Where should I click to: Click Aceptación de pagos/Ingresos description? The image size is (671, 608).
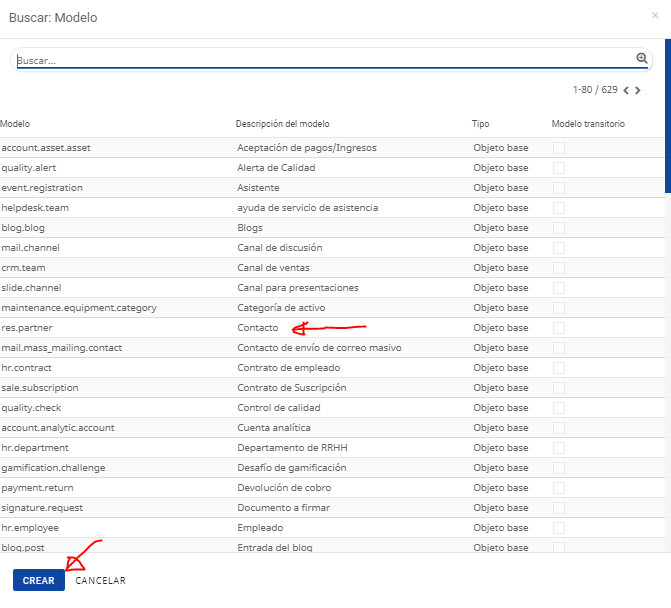tap(306, 148)
